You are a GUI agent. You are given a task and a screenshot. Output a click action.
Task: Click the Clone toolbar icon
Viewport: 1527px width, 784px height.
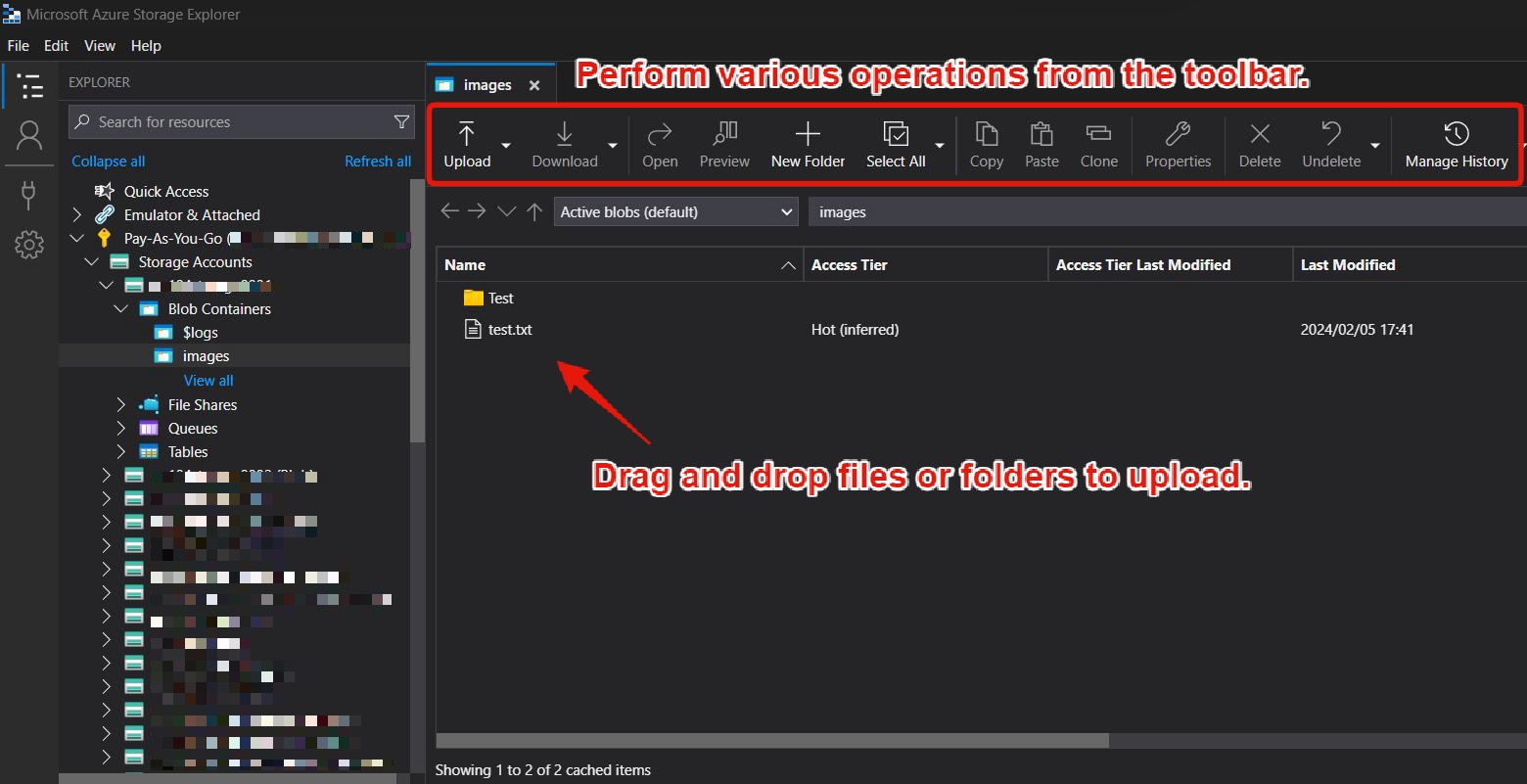pyautogui.click(x=1098, y=145)
